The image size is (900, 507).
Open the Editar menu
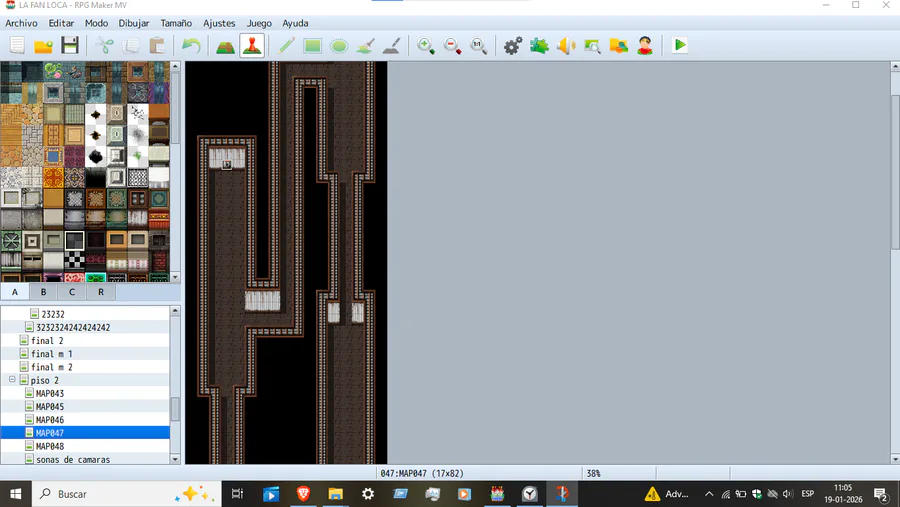pos(61,23)
